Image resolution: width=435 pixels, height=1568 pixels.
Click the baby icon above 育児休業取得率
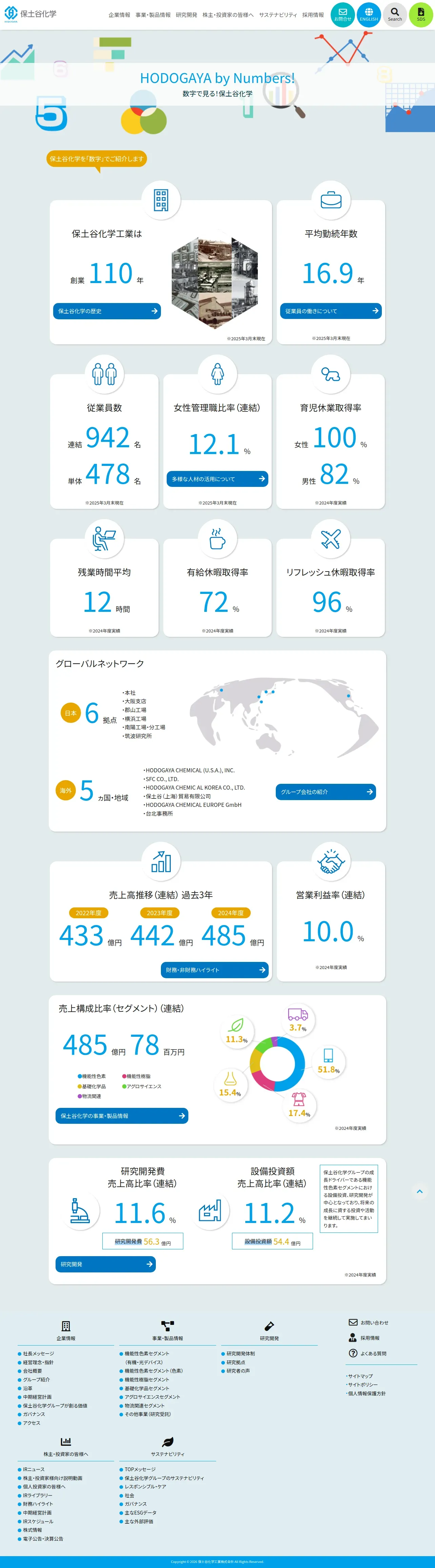click(331, 374)
